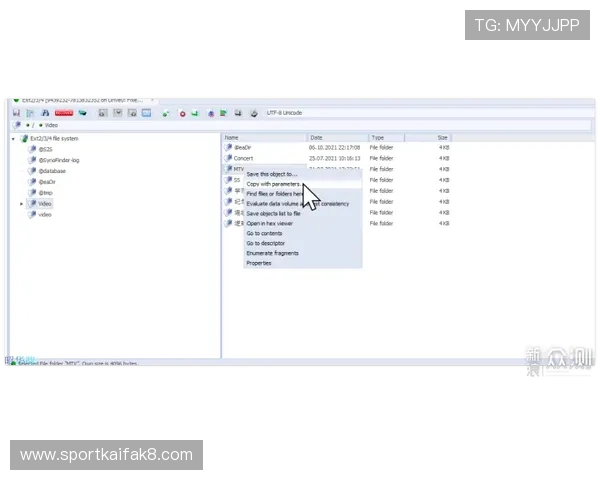Image resolution: width=600 pixels, height=480 pixels.
Task: Expand the Video folder tree node
Action: (x=22, y=203)
